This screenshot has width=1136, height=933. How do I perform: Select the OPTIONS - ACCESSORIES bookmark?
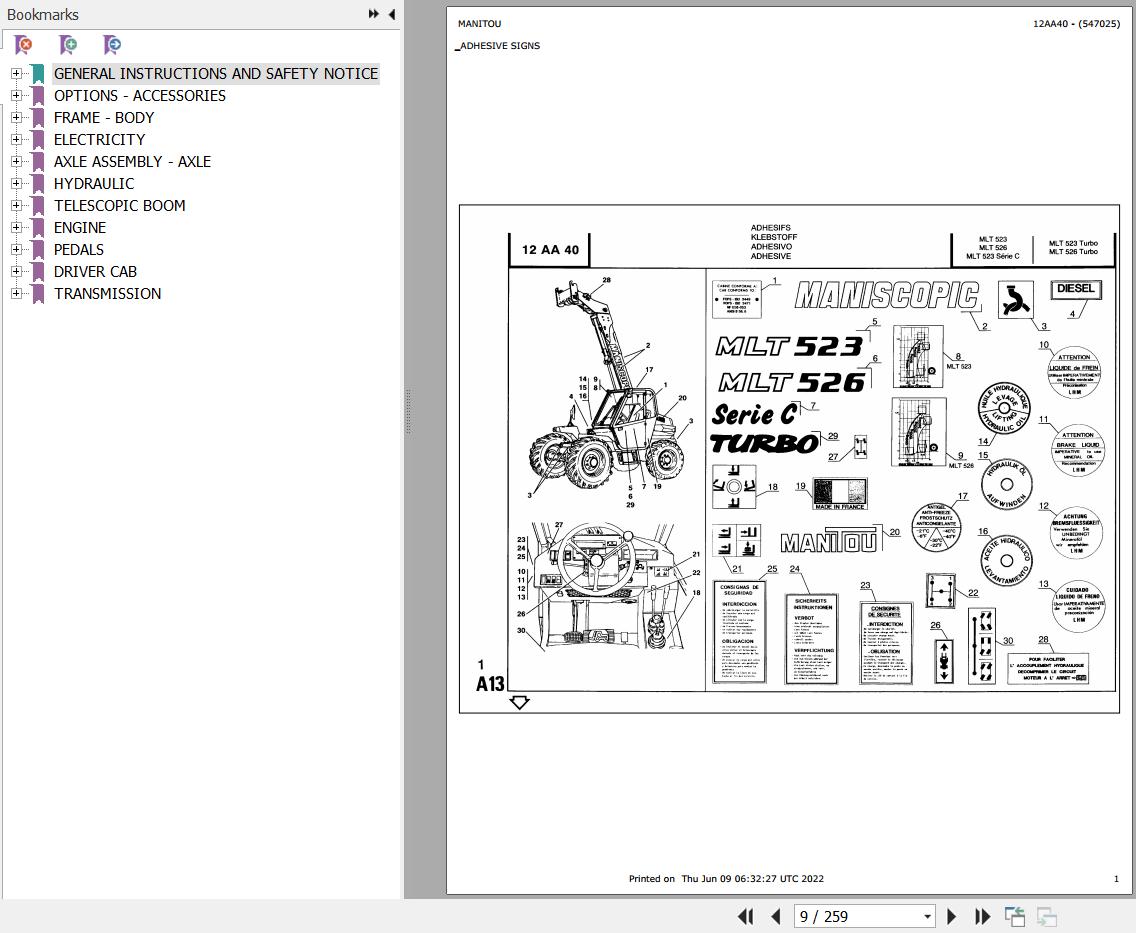coord(139,95)
